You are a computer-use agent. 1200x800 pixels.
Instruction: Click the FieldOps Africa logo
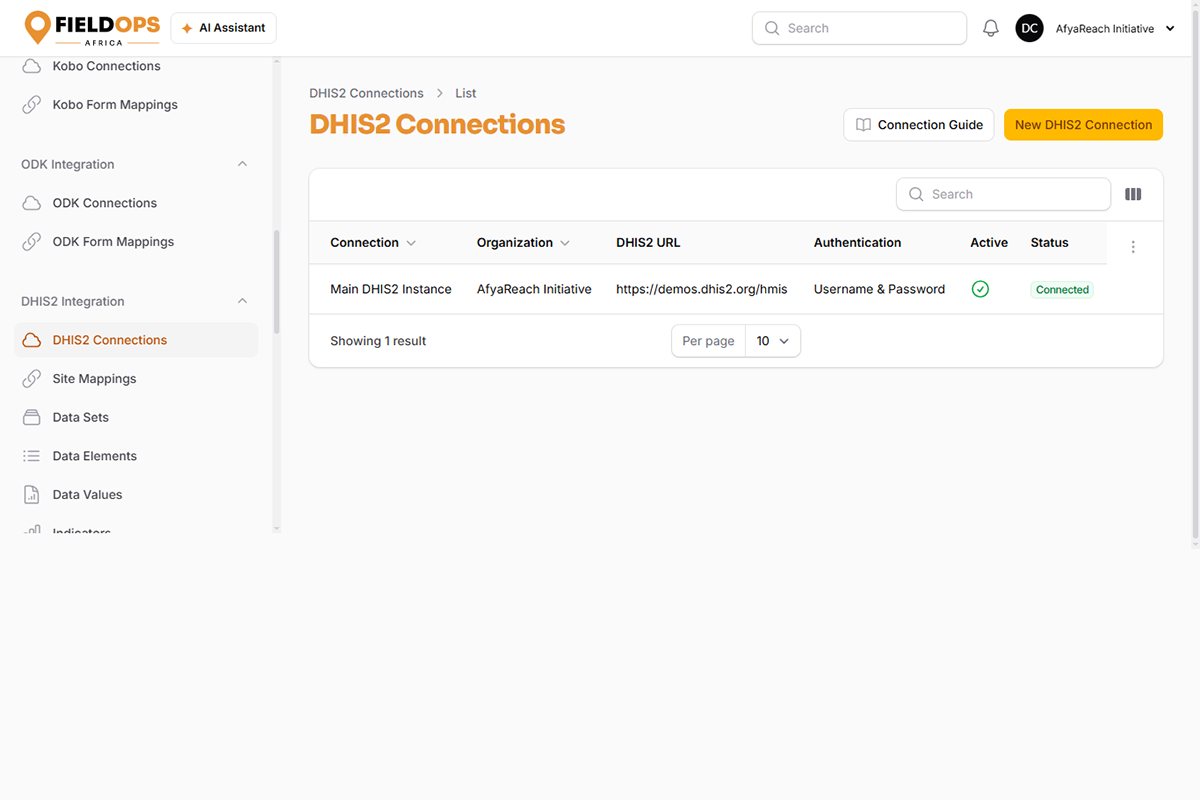click(x=92, y=28)
